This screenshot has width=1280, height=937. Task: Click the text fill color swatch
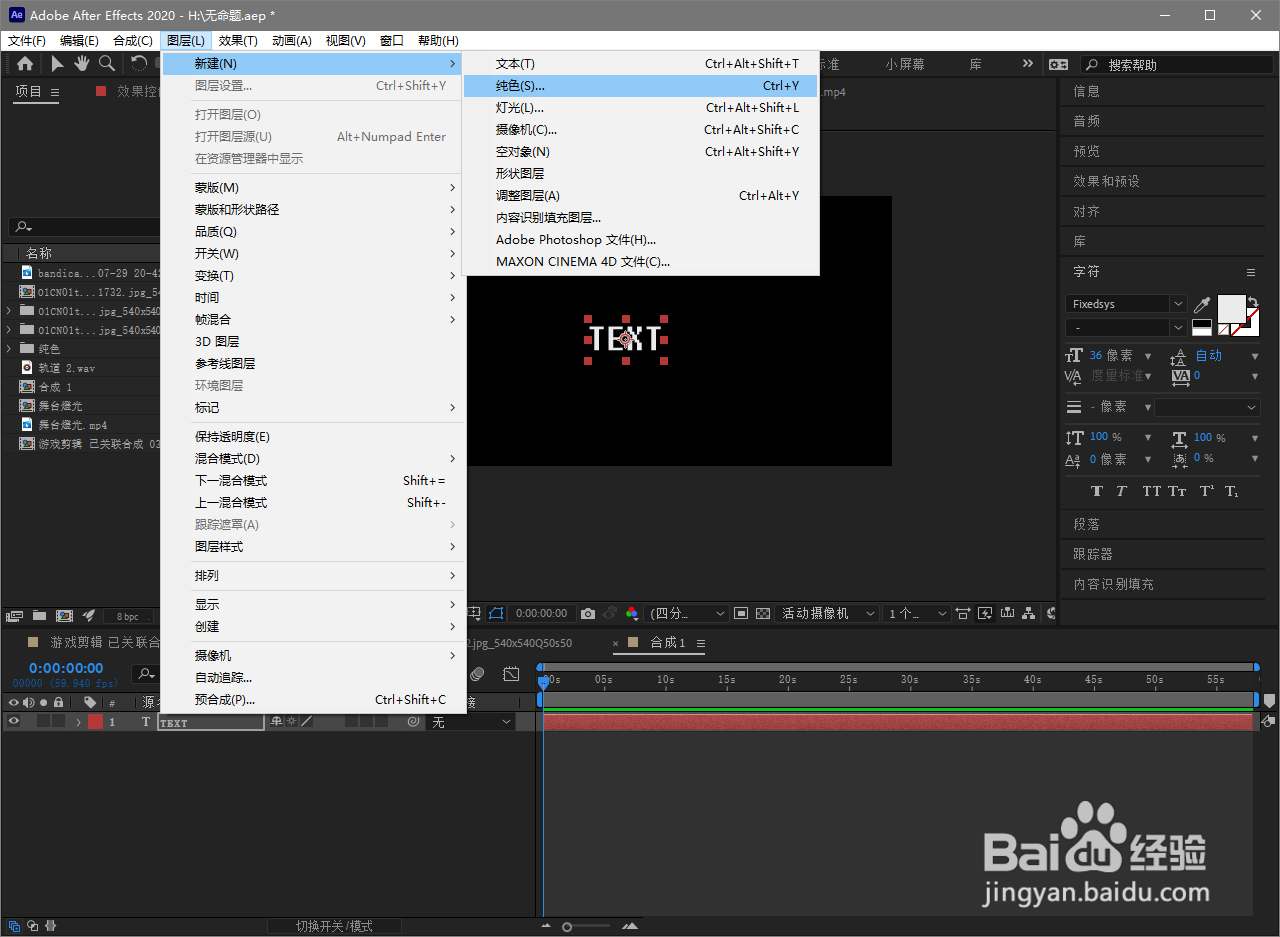(x=1231, y=308)
